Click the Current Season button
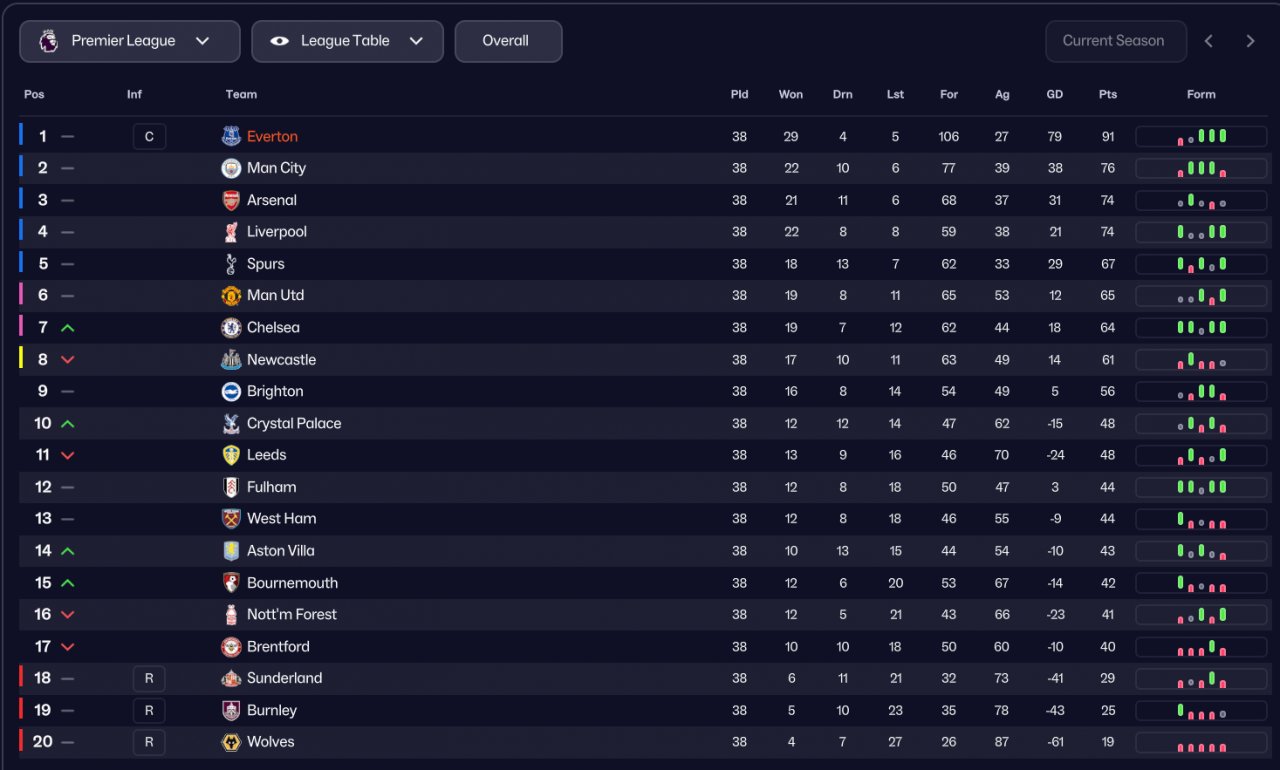Viewport: 1280px width, 770px height. (x=1116, y=41)
